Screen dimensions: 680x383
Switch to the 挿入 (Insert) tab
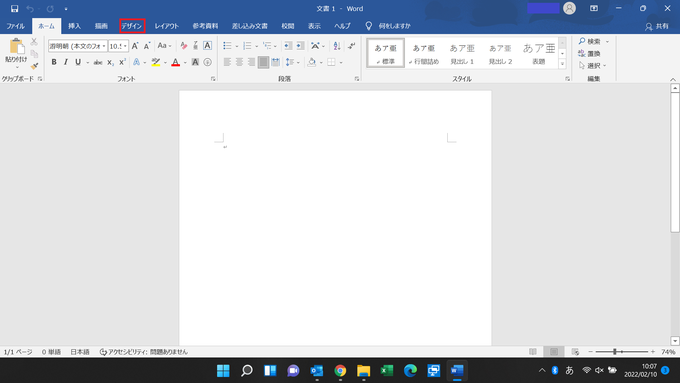point(75,26)
